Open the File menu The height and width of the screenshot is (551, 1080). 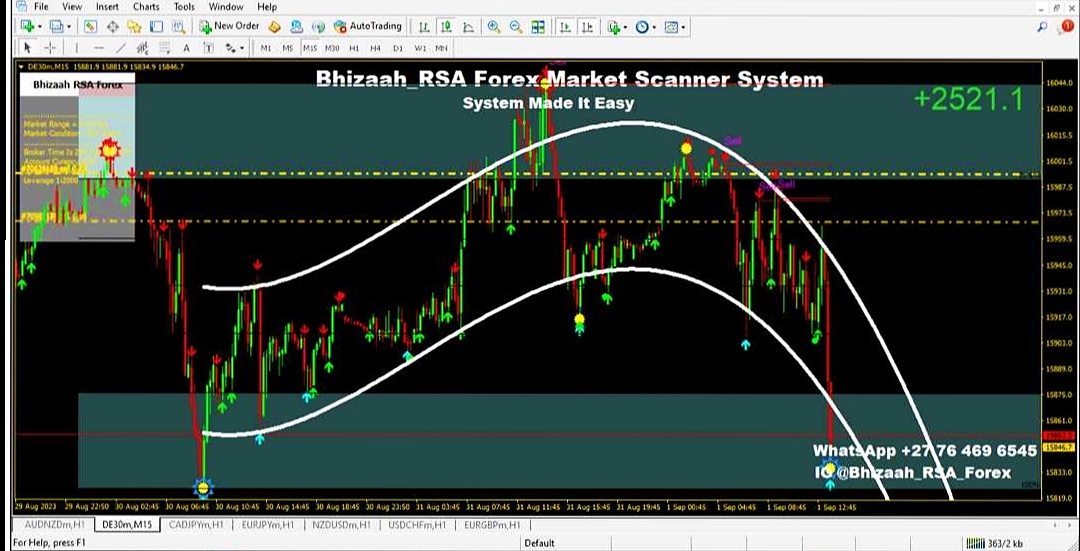[x=41, y=7]
